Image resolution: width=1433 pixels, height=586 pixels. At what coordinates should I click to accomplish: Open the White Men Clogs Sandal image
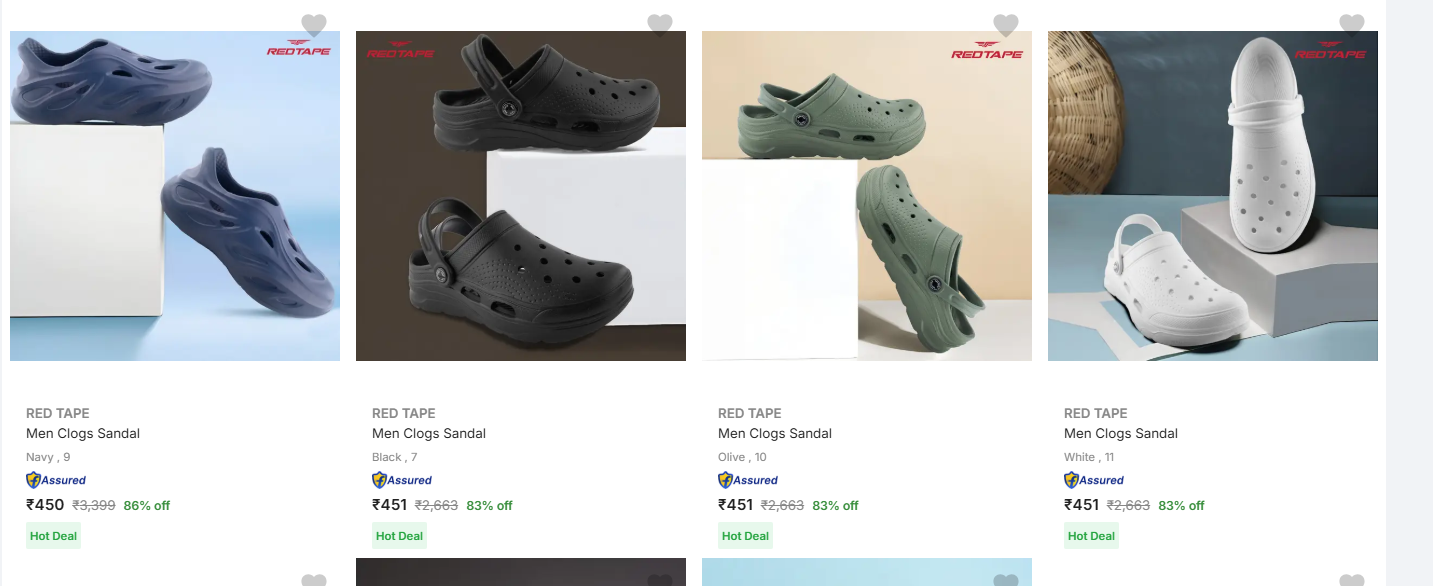tap(1213, 196)
